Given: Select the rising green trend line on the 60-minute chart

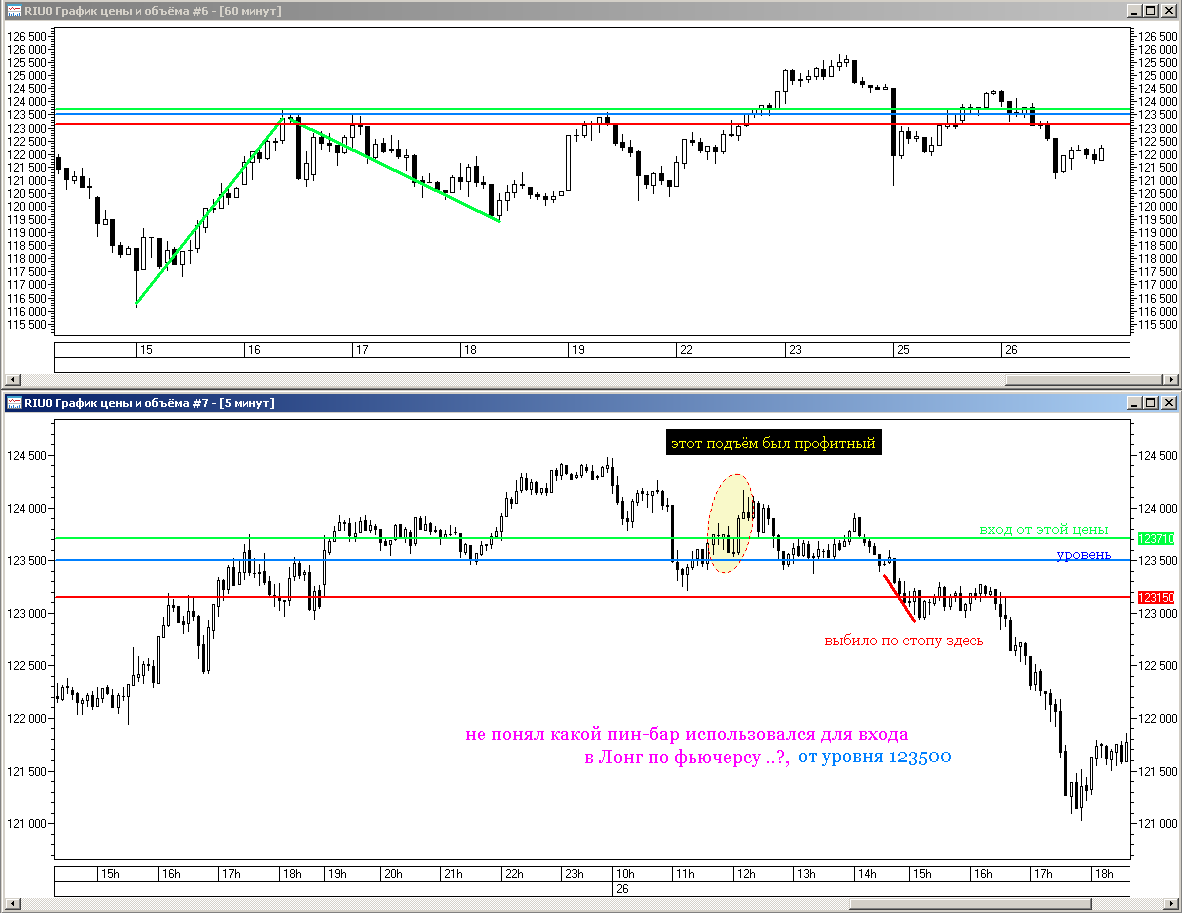Looking at the screenshot, I should point(210,211).
